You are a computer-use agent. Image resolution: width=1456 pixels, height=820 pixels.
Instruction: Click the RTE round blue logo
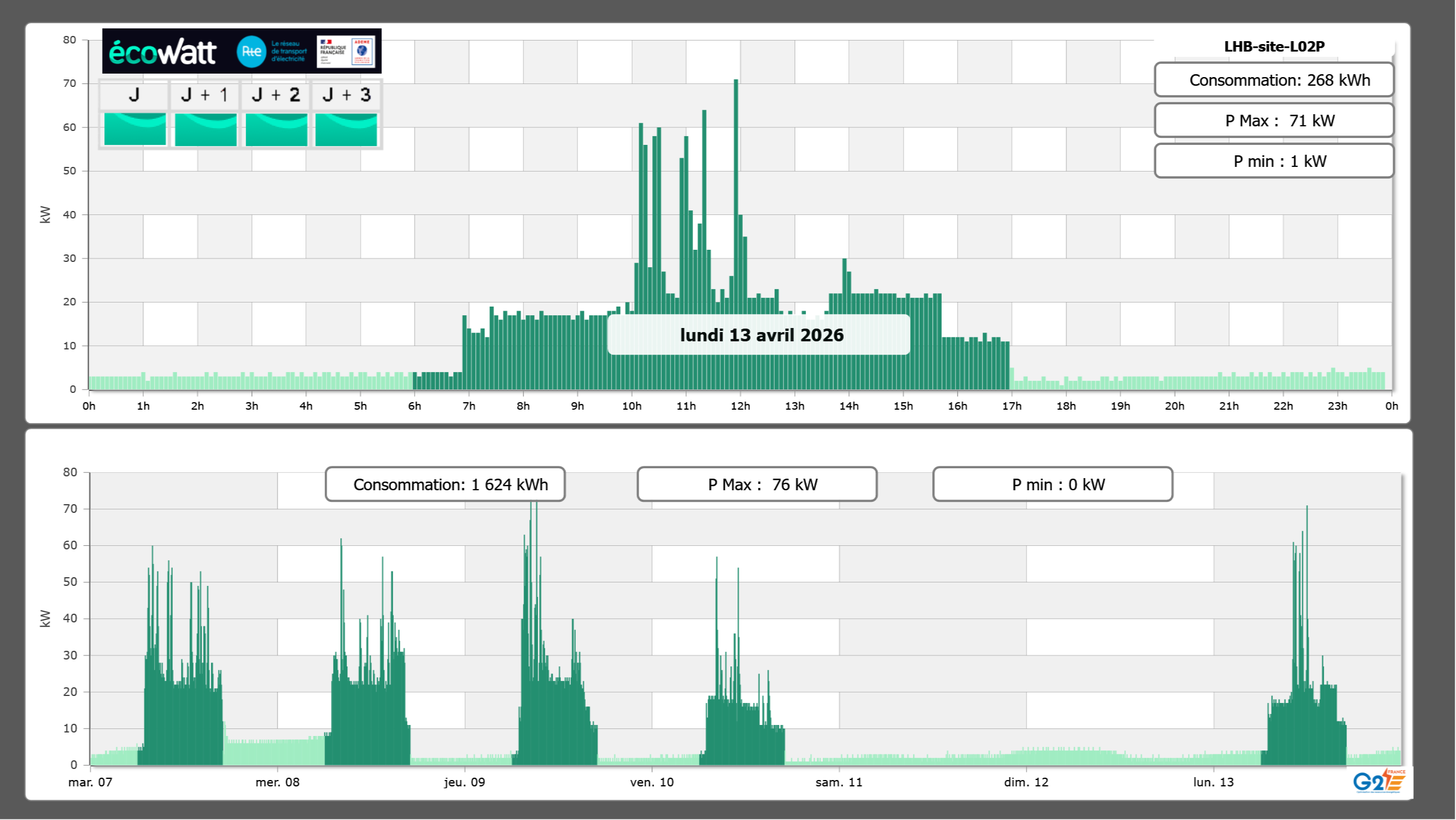pyautogui.click(x=251, y=52)
